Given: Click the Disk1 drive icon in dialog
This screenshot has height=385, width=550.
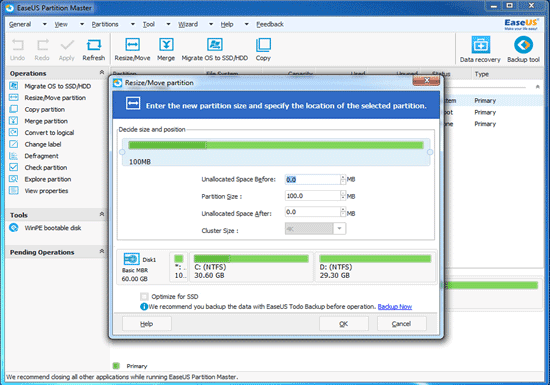Looking at the screenshot, I should point(132,259).
